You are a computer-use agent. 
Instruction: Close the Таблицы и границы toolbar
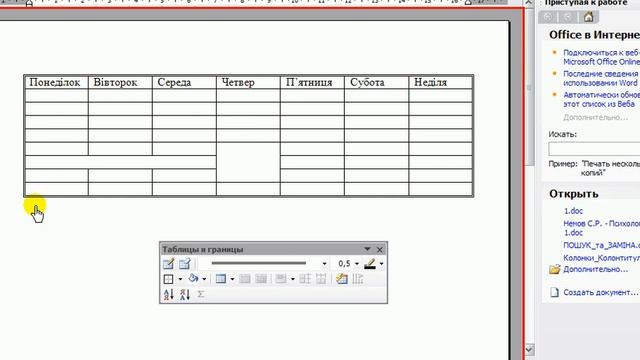380,249
